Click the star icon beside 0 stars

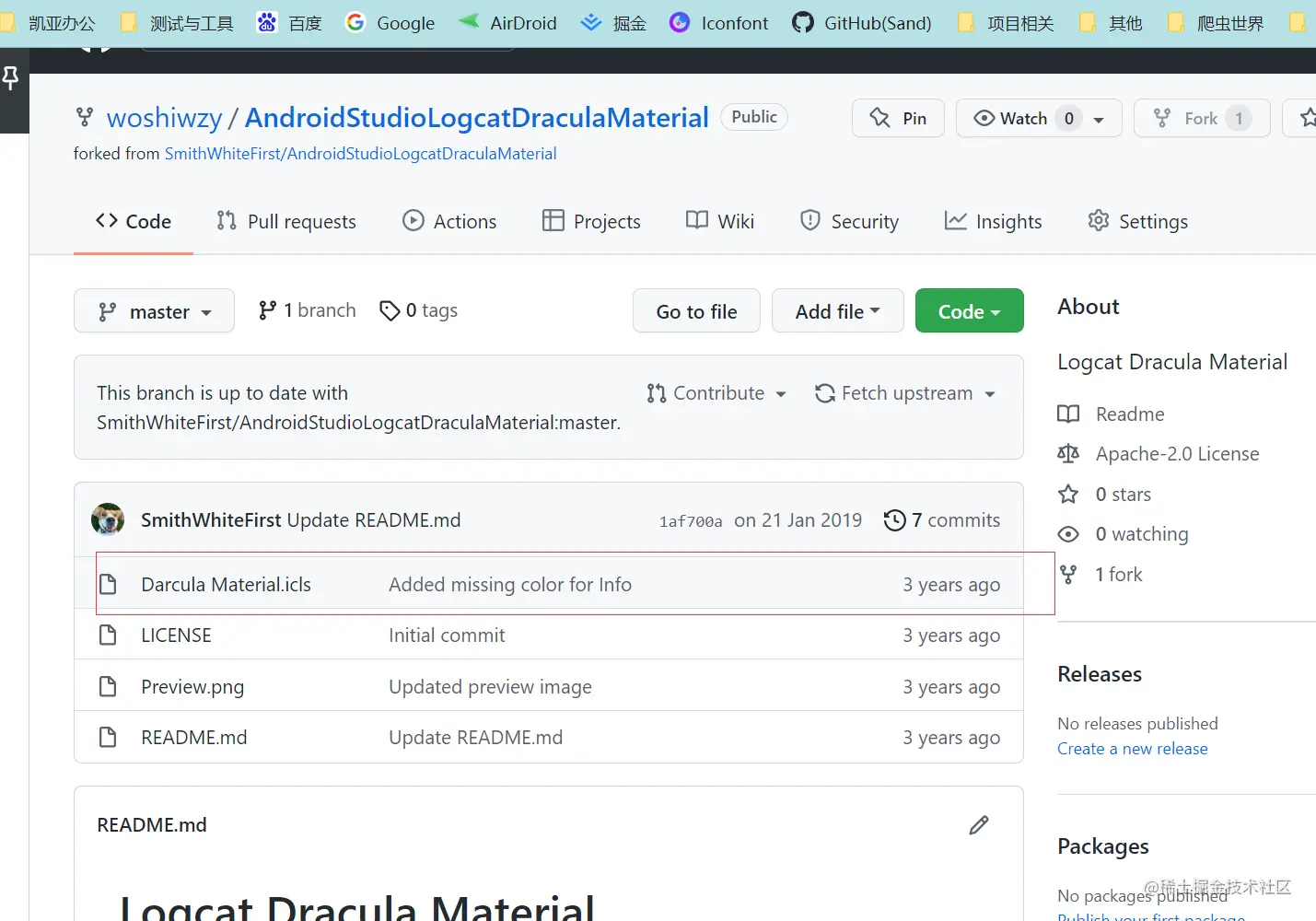1068,495
